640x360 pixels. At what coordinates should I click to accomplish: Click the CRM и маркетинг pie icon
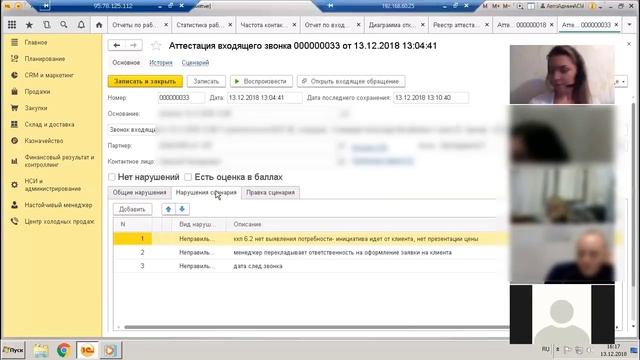tap(14, 75)
